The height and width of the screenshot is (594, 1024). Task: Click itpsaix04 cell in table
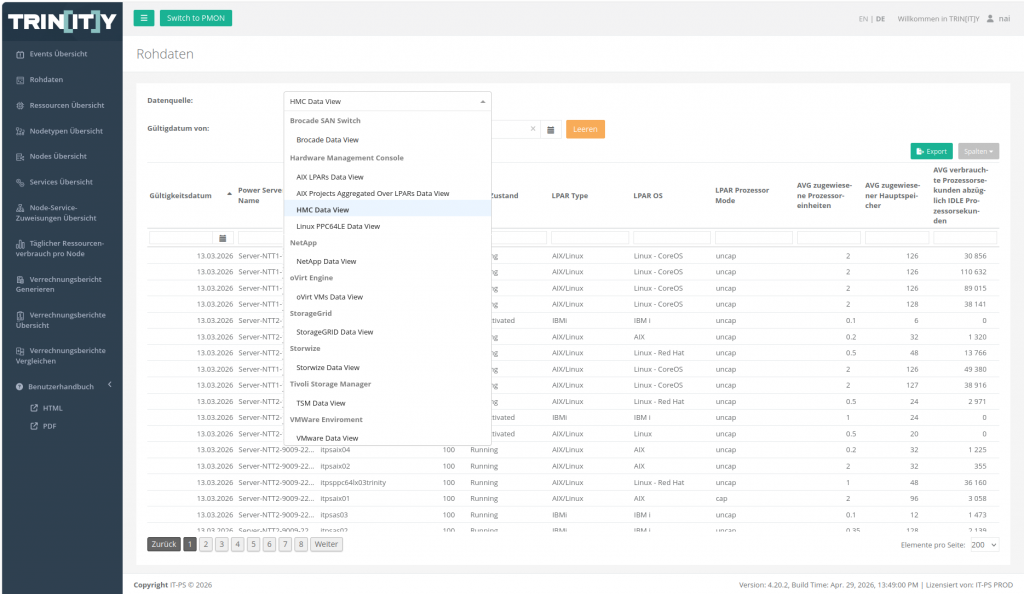coord(335,450)
